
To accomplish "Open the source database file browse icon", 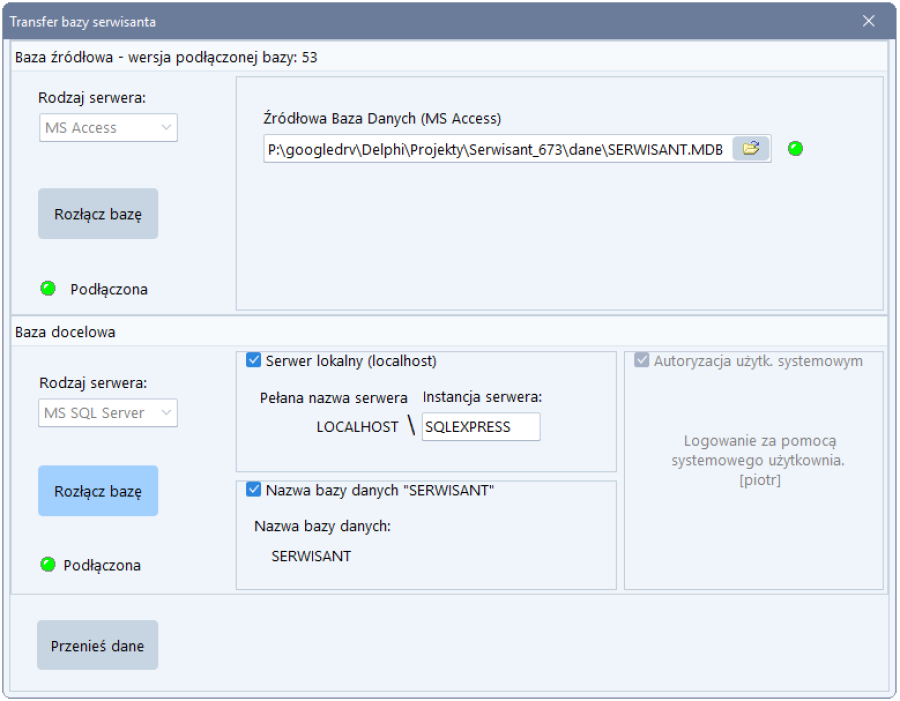I will 751,149.
